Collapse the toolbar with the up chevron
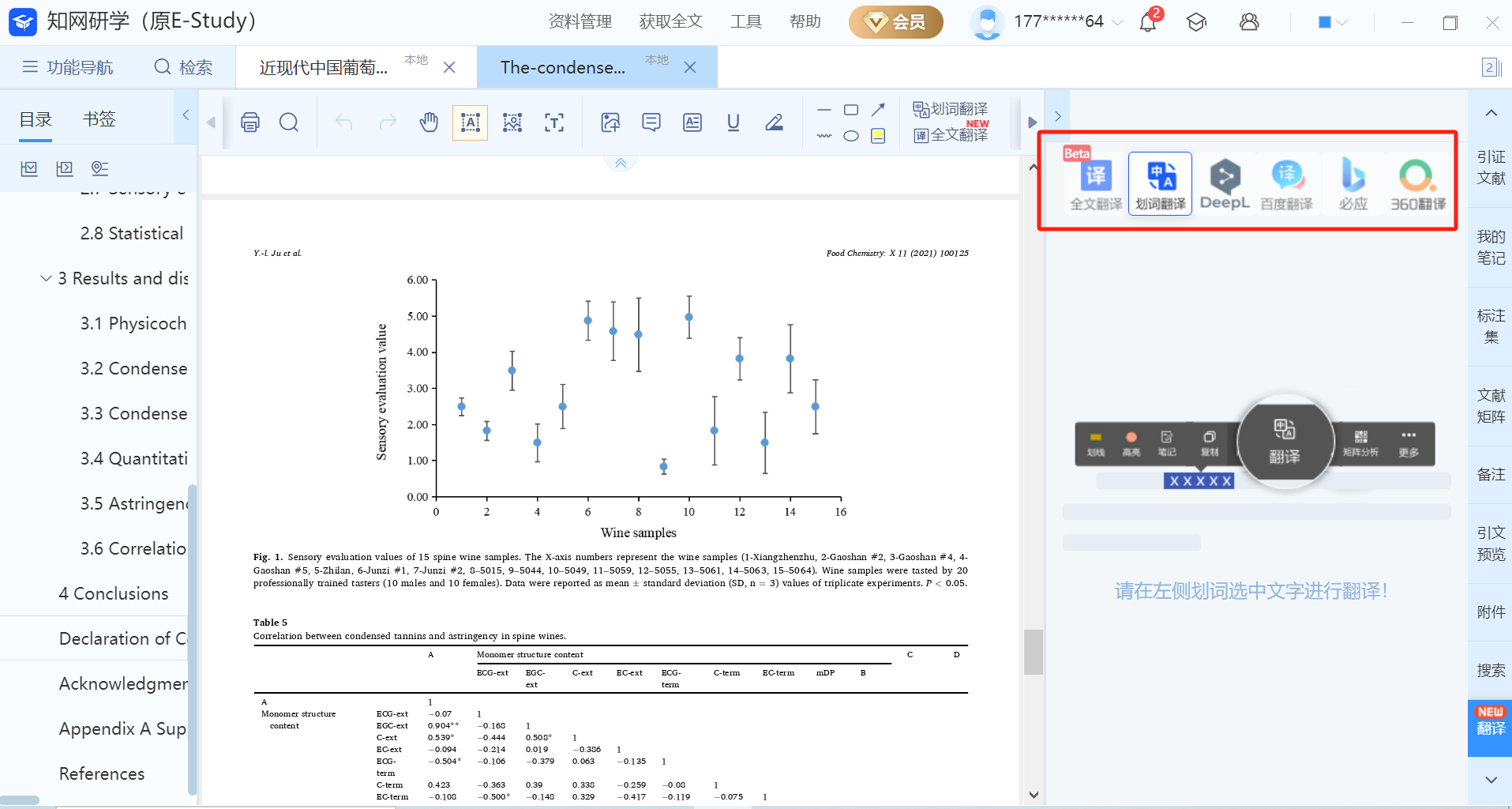 coord(621,163)
